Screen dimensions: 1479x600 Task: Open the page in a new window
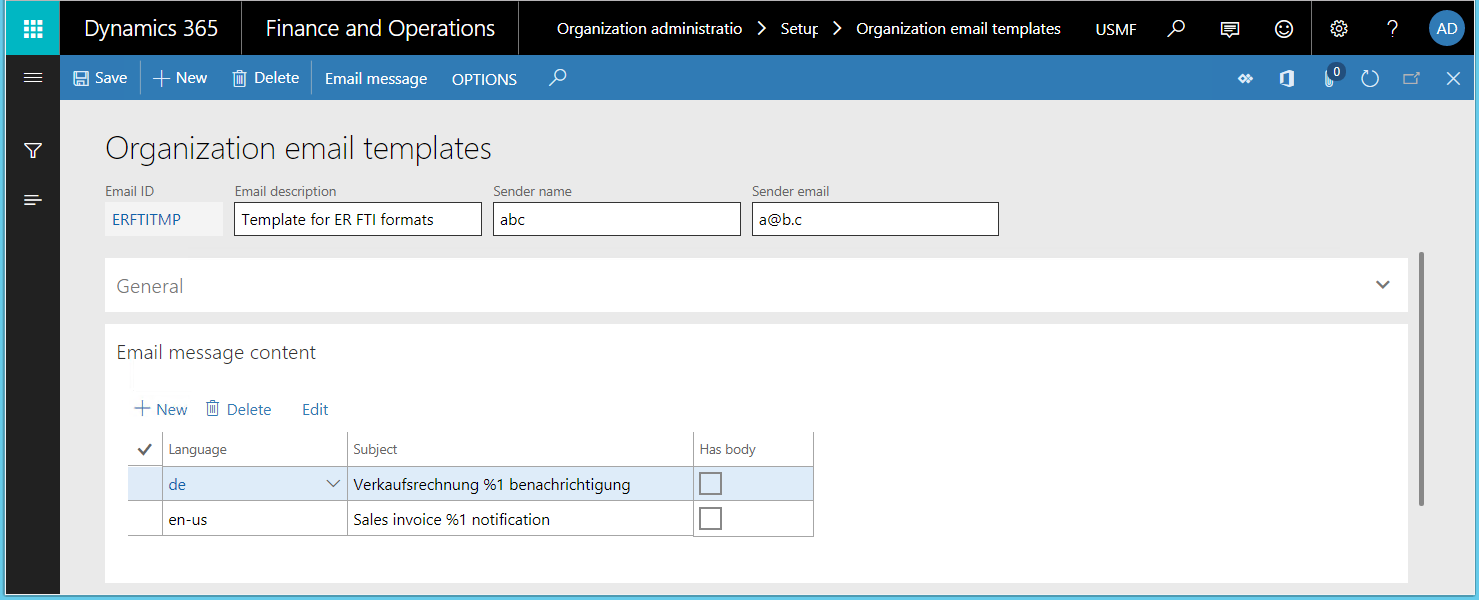click(1411, 78)
